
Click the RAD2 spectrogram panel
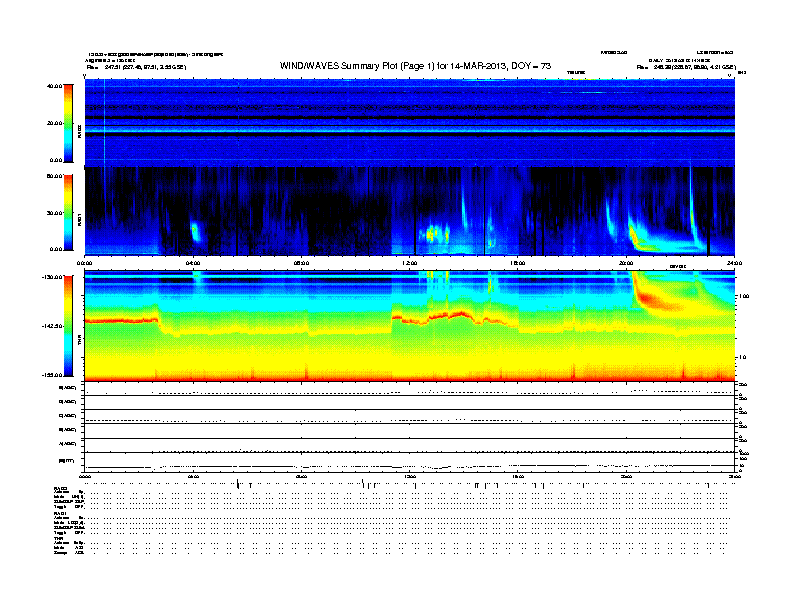410,123
